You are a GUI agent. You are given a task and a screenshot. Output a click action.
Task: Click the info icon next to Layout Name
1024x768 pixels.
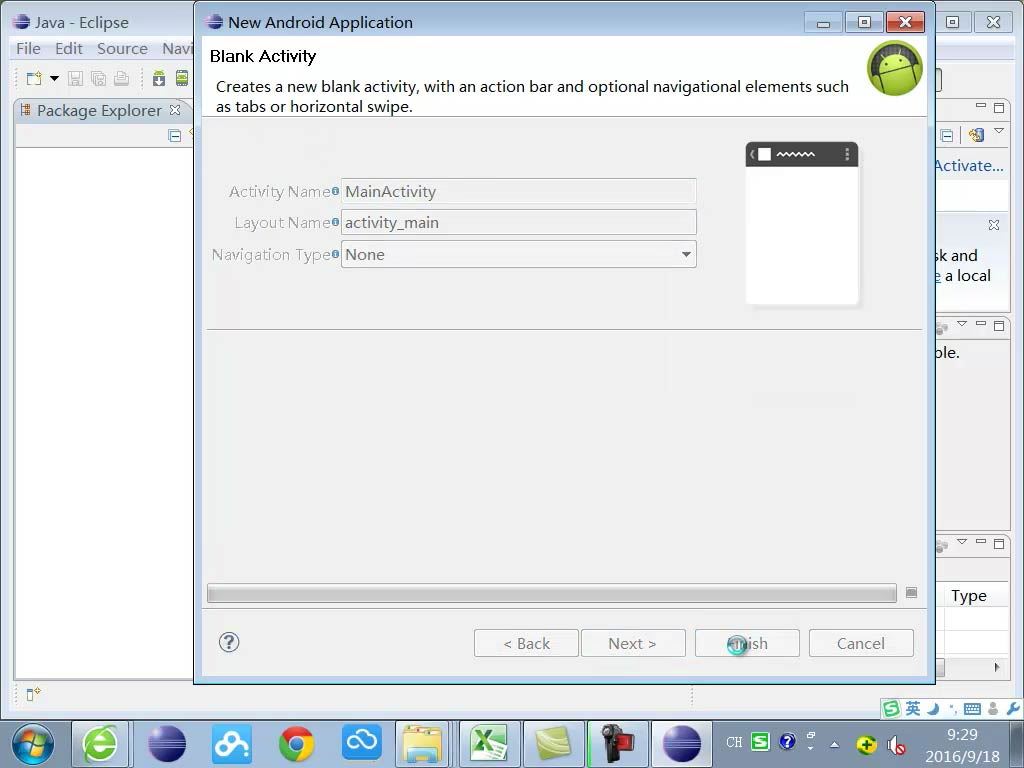coord(335,223)
